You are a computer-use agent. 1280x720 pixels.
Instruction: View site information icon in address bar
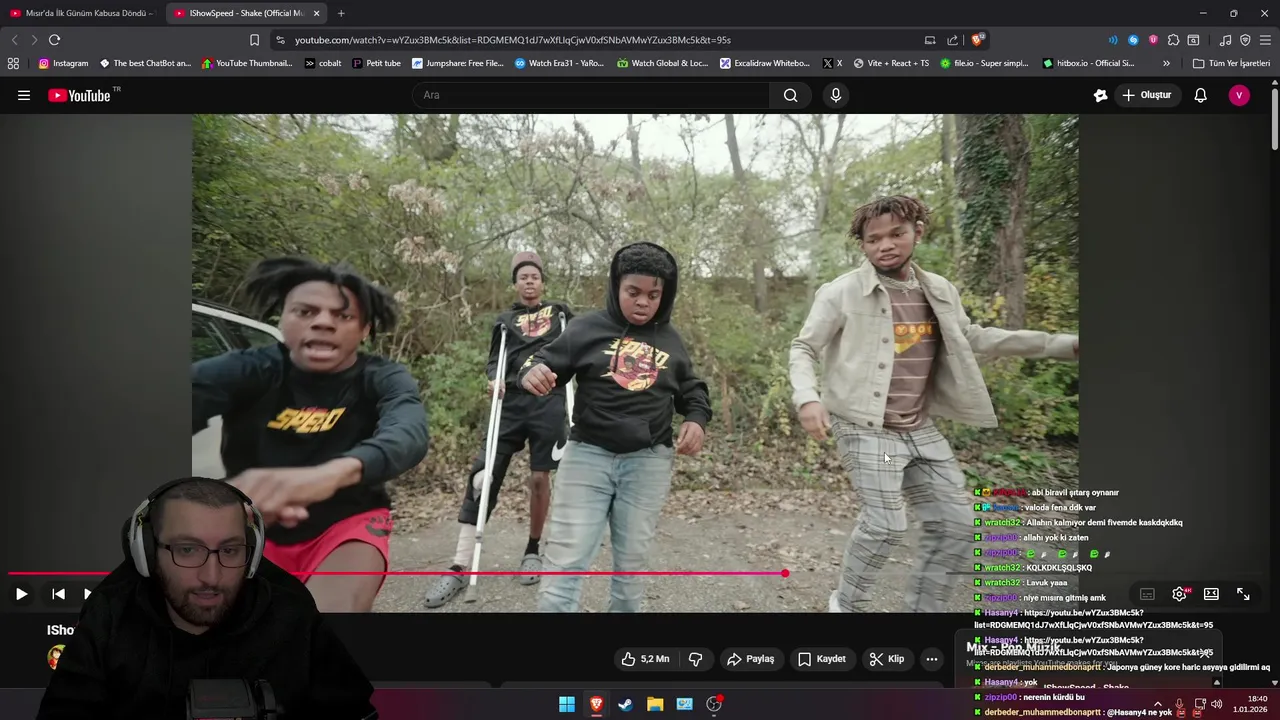coord(280,40)
